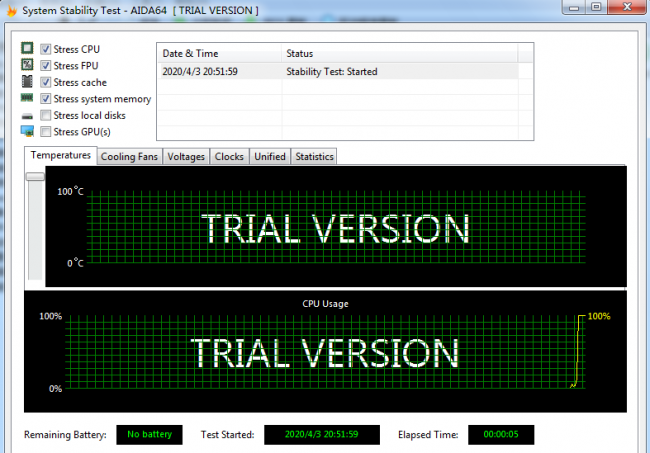Open the Unified tab
Screen dimensions: 650x453
tap(270, 157)
